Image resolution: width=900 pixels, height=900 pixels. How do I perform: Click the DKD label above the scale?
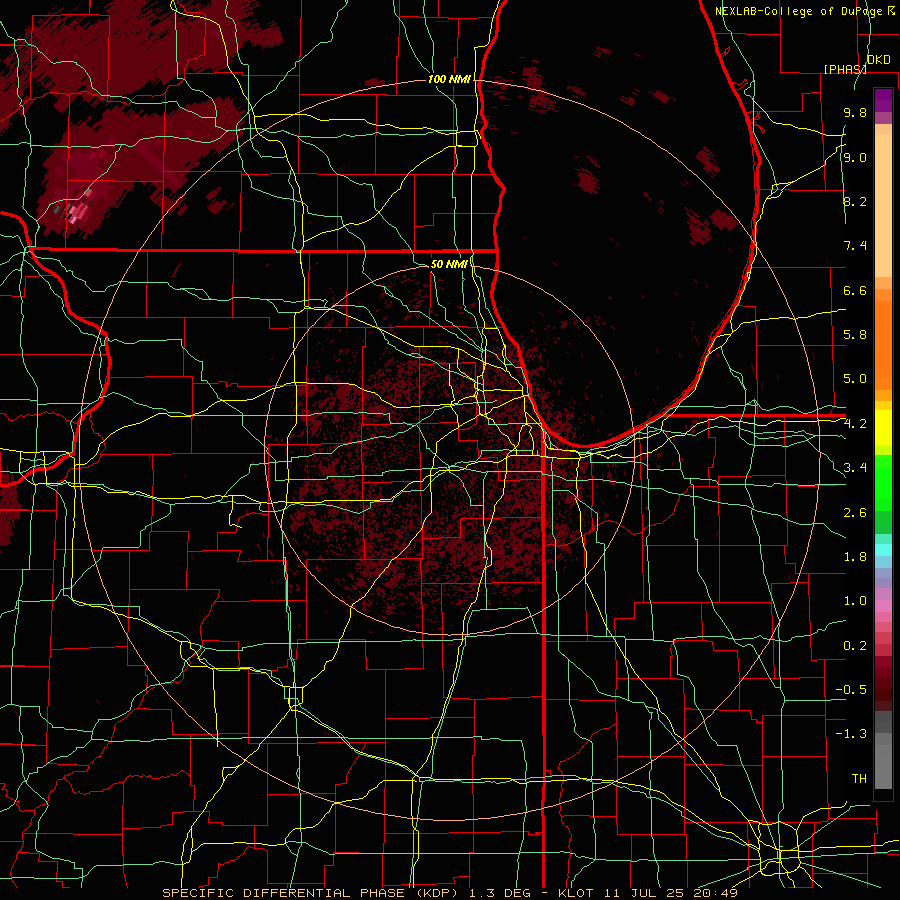click(878, 60)
